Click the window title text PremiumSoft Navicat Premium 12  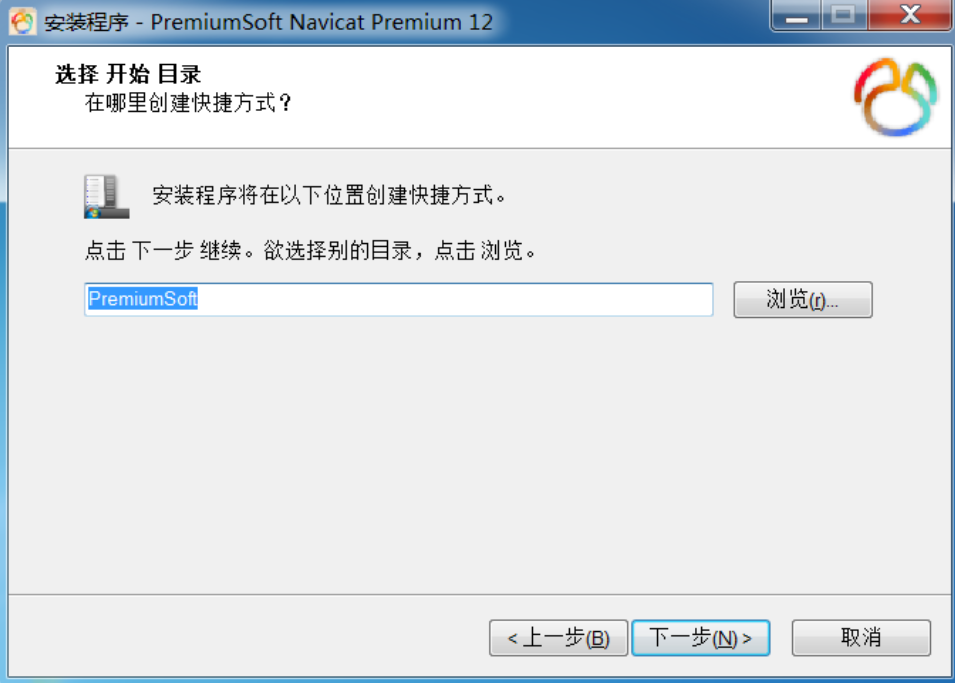tap(322, 22)
